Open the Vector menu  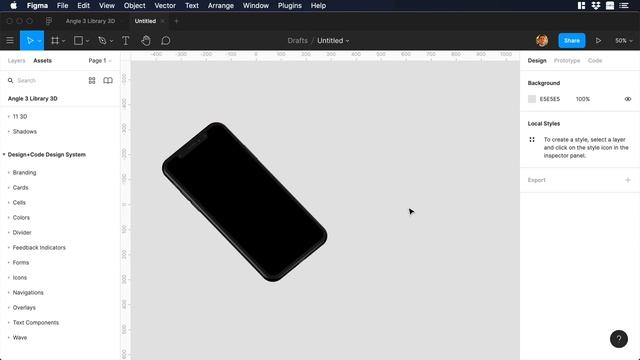pyautogui.click(x=165, y=5)
